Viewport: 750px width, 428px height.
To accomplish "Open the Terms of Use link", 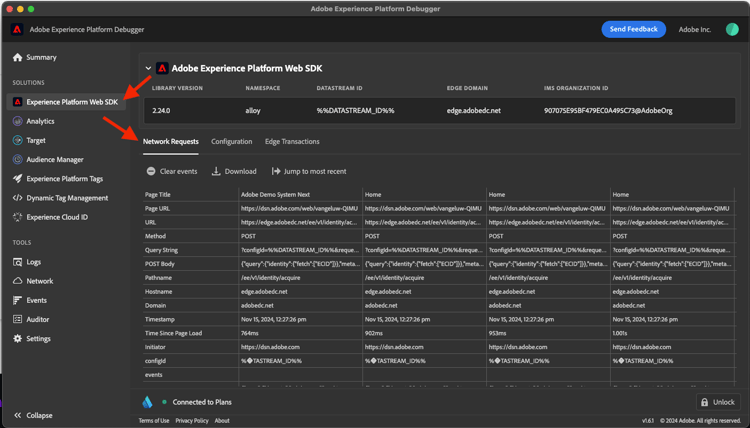I will tap(154, 421).
